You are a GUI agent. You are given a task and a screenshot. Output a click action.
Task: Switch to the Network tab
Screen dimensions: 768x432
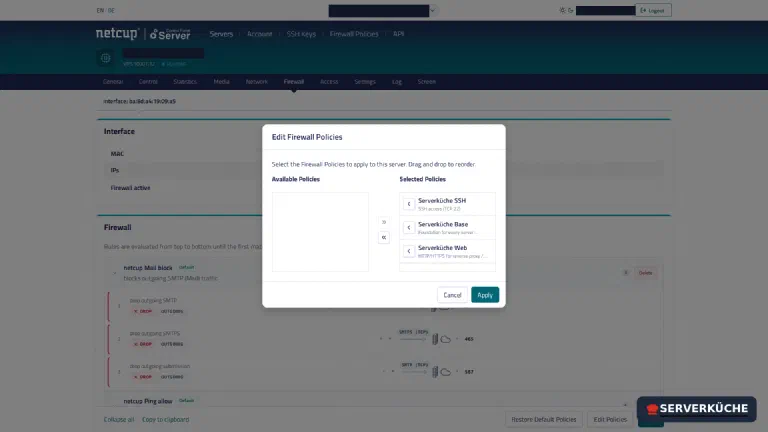(257, 82)
